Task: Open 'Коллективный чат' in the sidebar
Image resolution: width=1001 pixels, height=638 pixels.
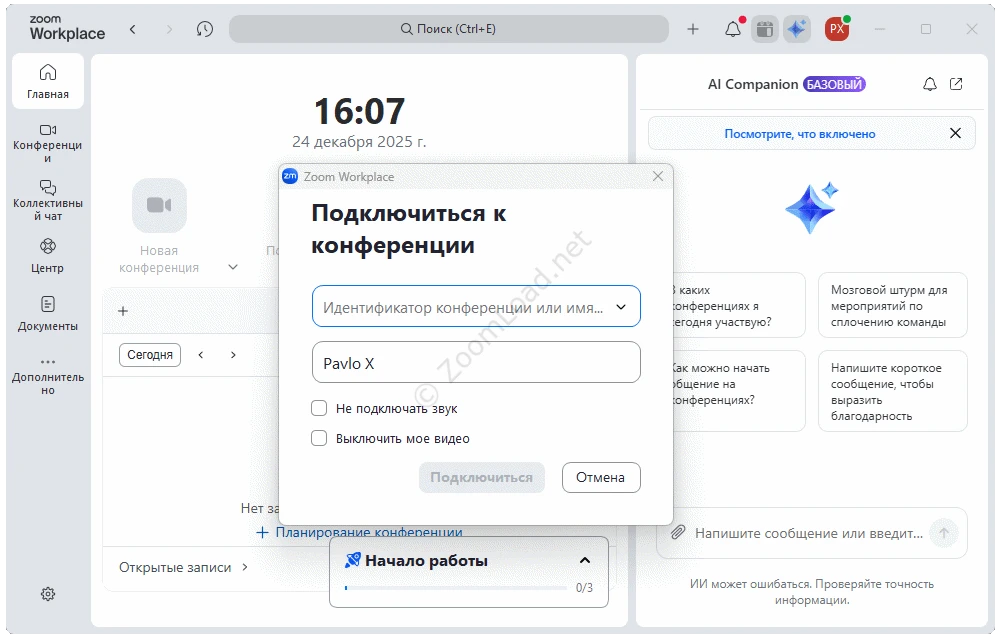Action: pos(47,200)
